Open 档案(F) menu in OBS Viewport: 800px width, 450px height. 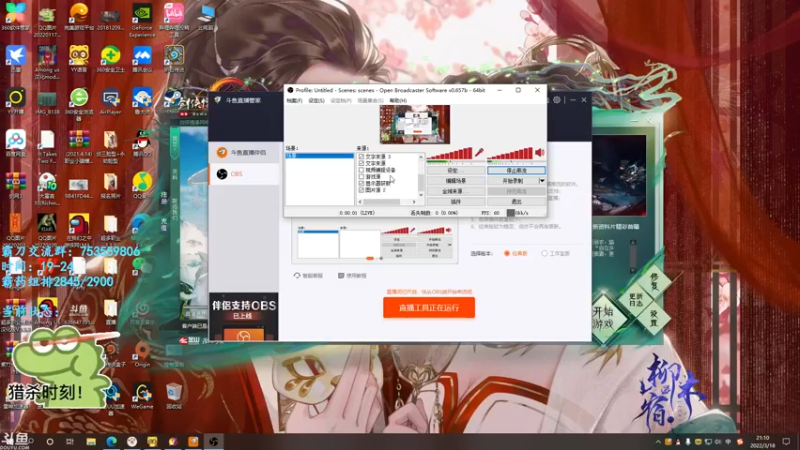(x=294, y=101)
